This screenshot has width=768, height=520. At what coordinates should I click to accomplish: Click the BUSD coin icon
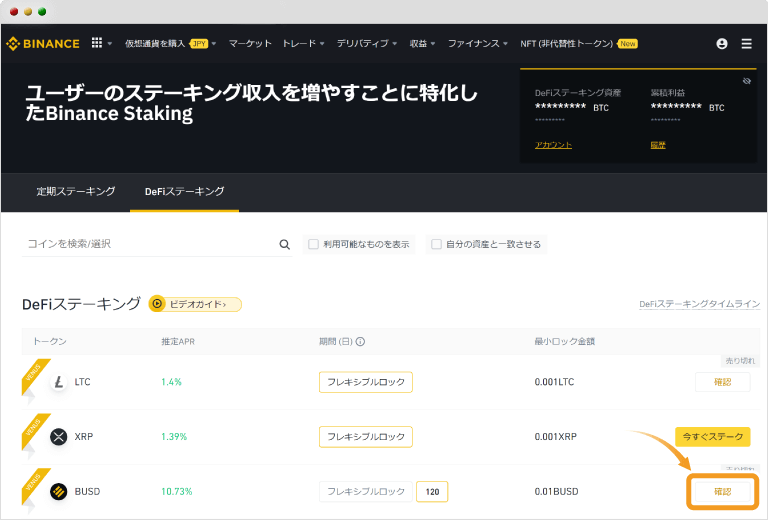click(59, 491)
